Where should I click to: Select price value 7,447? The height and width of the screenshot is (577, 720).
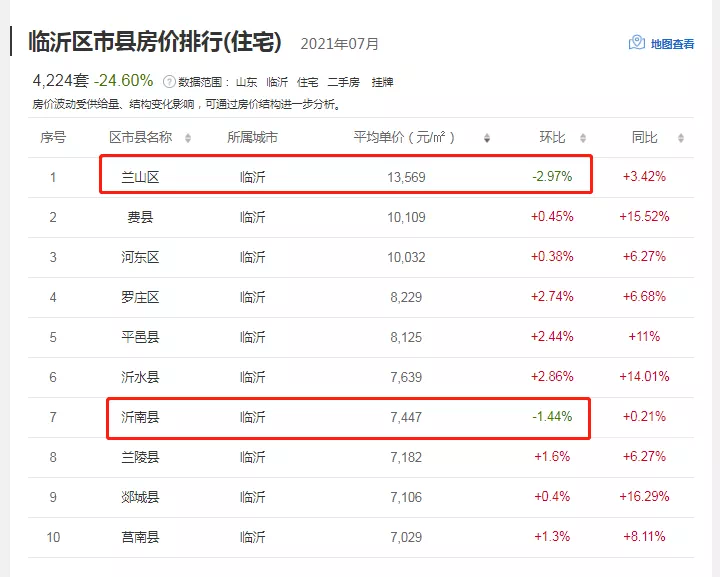coord(406,417)
